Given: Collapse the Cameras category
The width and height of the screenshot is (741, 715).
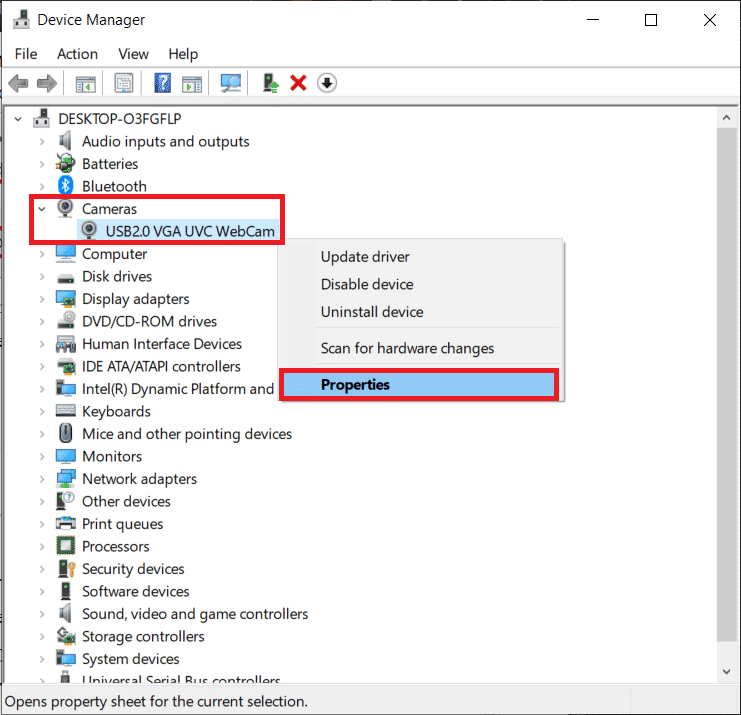Looking at the screenshot, I should (x=42, y=209).
